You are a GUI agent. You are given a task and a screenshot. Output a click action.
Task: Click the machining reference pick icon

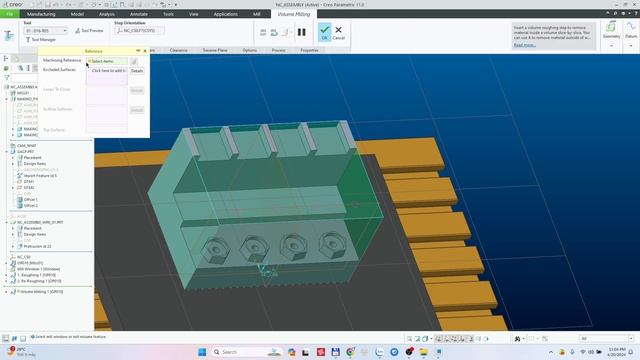133,61
